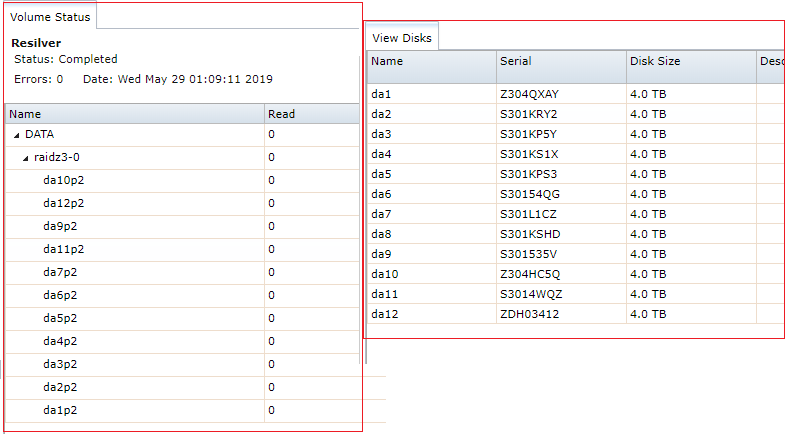Screen dimensions: 787x434
Task: Click disk da3 in the View Disks list
Action: click(x=381, y=134)
